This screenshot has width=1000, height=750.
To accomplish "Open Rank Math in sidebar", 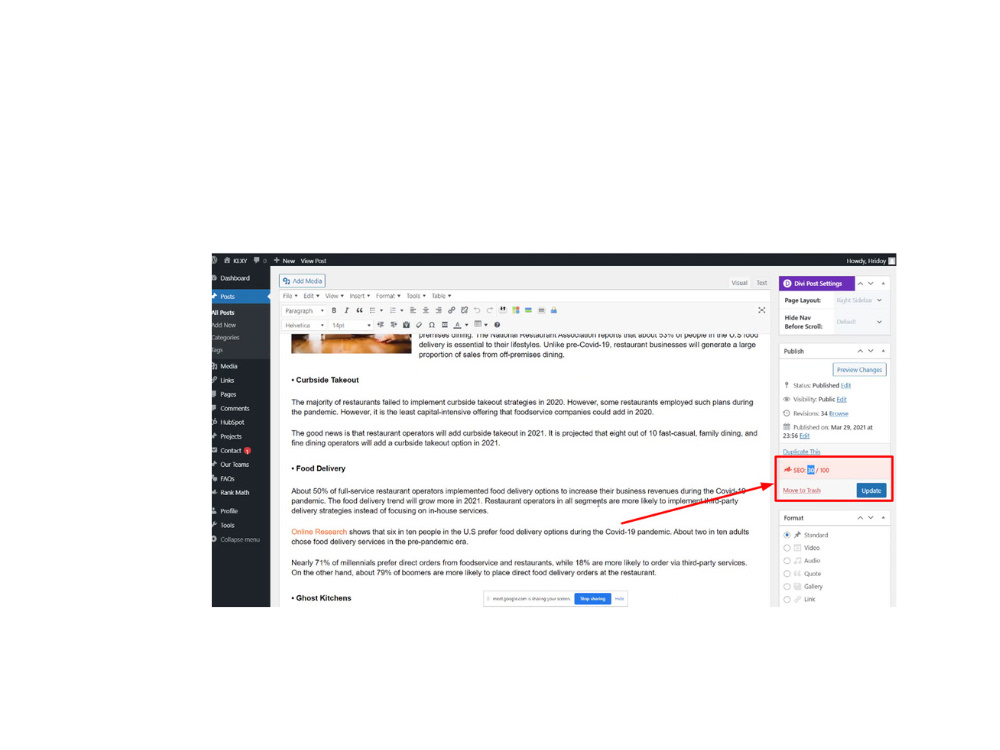I will pos(235,492).
